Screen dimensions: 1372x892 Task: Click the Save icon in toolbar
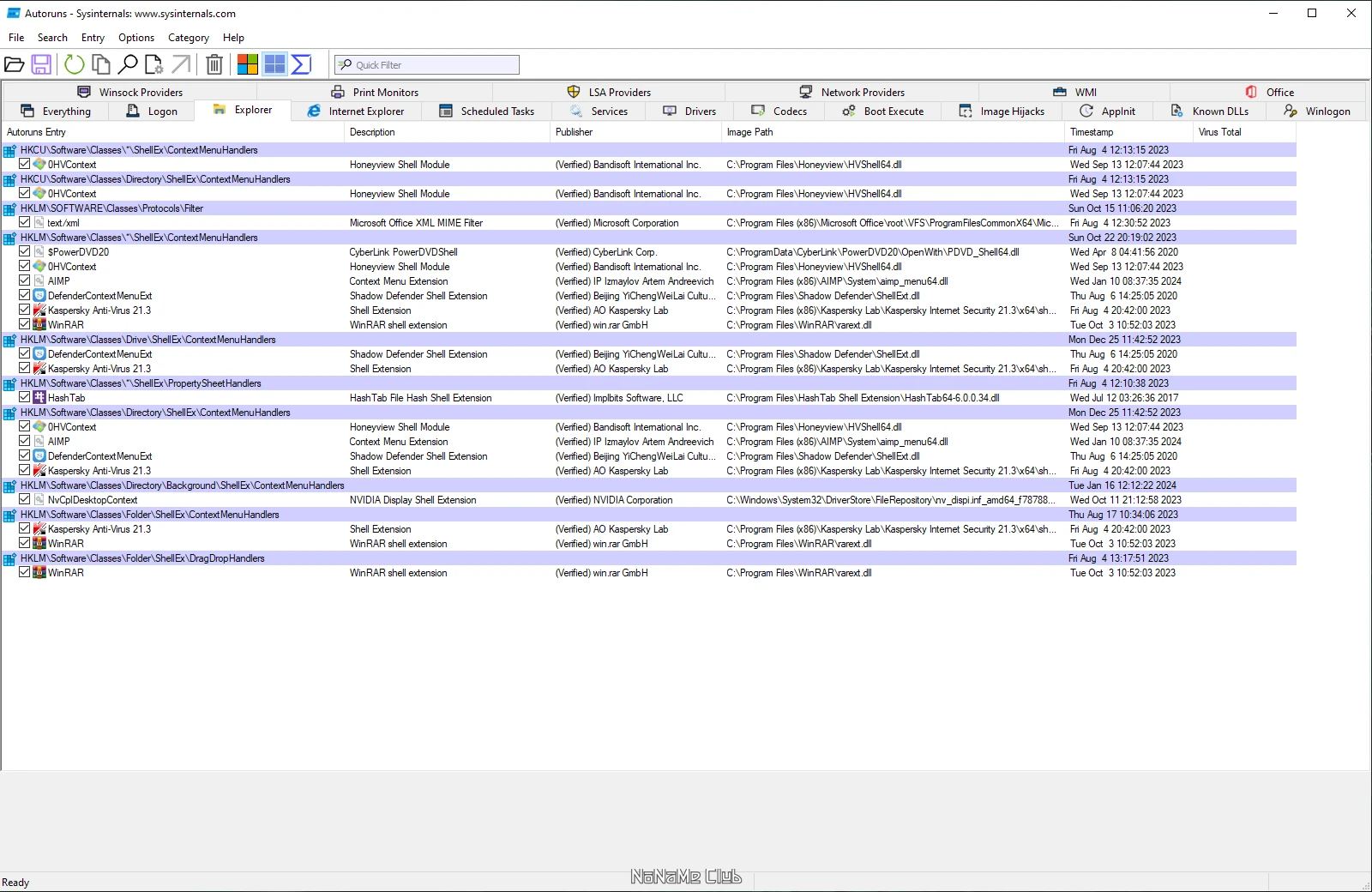[41, 64]
